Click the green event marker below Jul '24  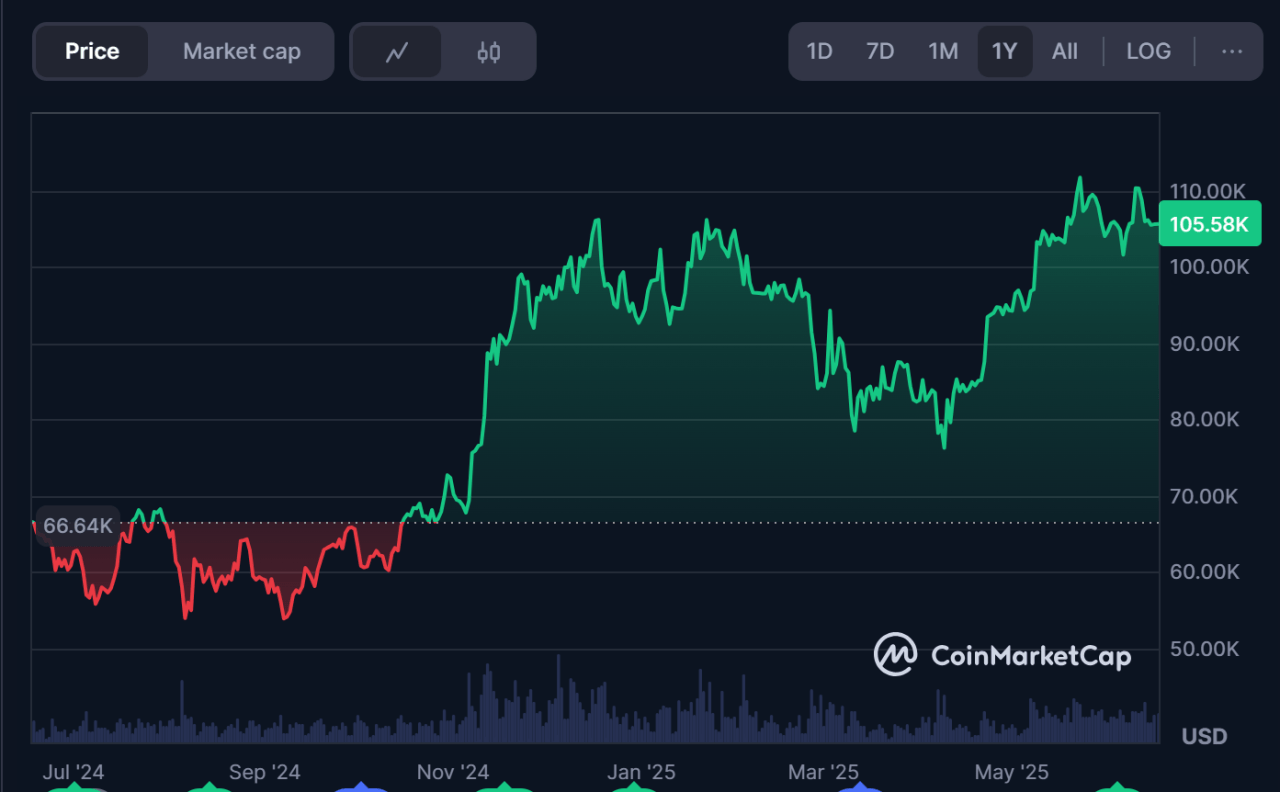pos(75,788)
